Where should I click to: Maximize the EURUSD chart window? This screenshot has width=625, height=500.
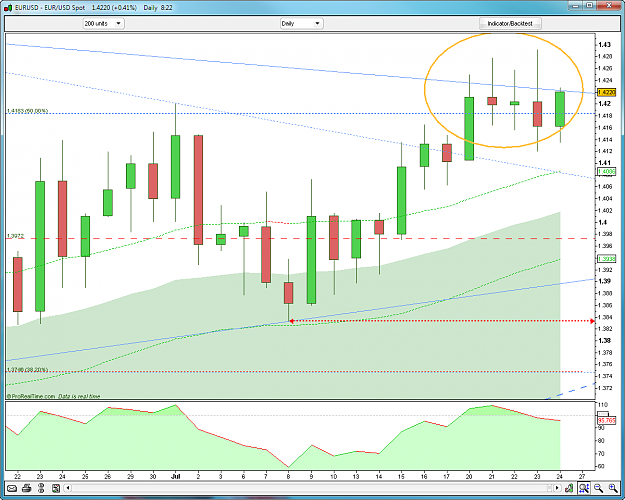coord(590,6)
